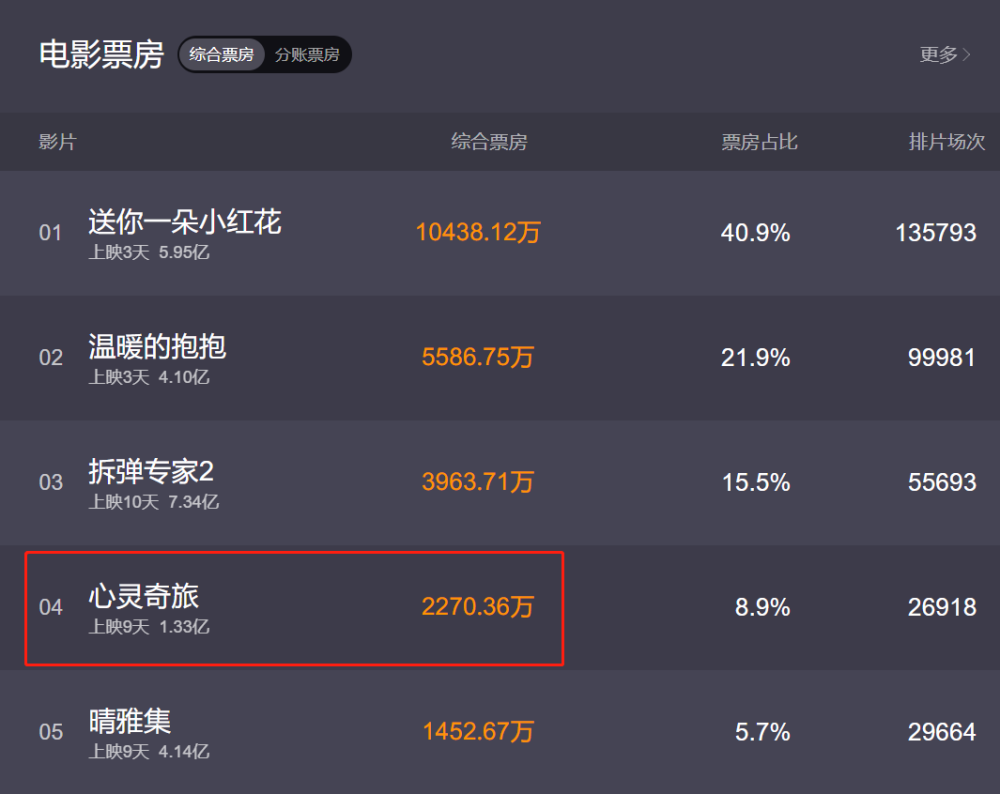This screenshot has height=794, width=1000.
Task: Switch to the 综合票房 tab
Action: (222, 55)
